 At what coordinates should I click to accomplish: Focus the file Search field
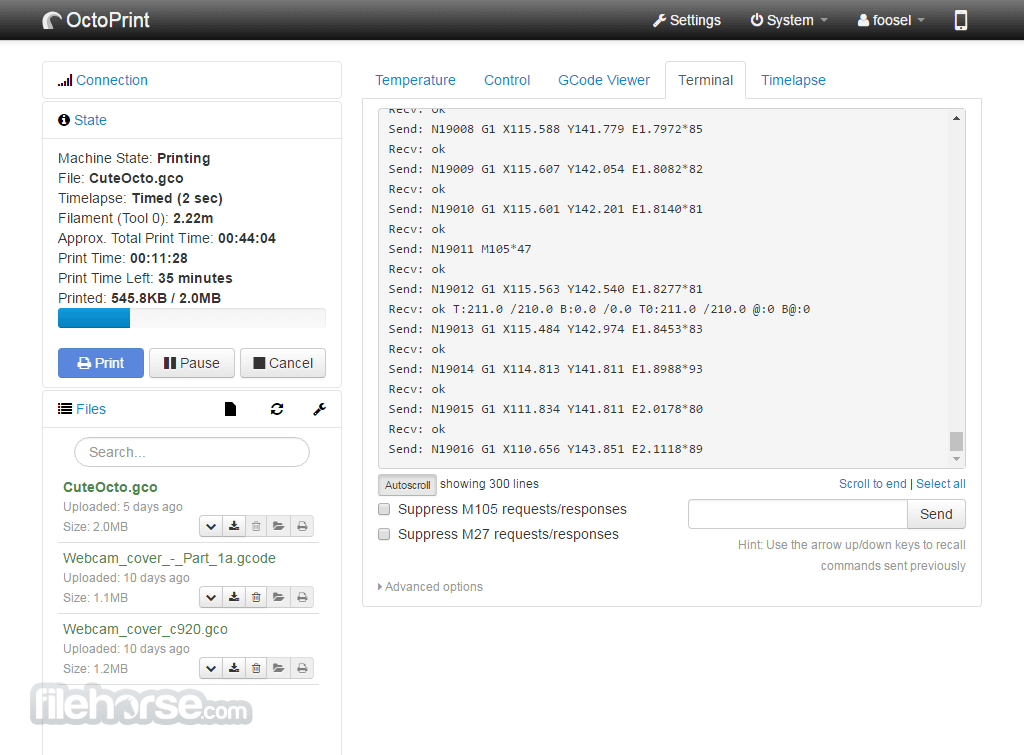pyautogui.click(x=192, y=452)
